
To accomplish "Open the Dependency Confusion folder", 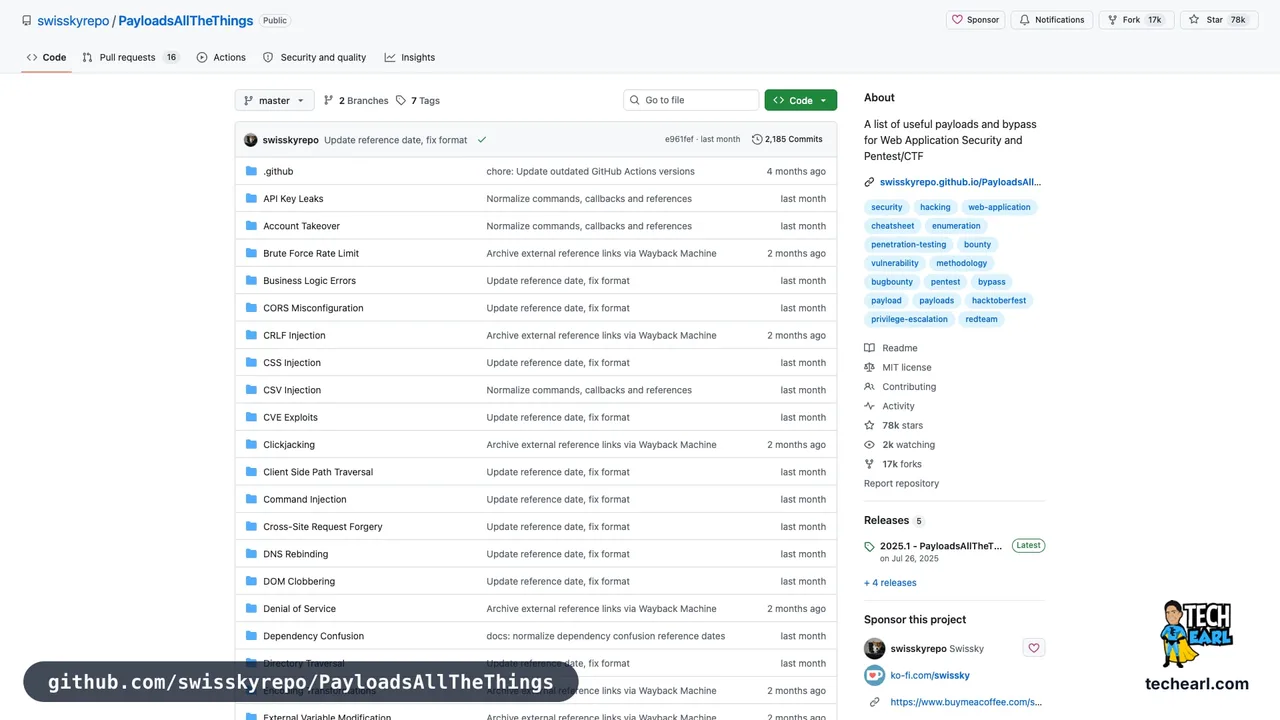I will point(314,636).
